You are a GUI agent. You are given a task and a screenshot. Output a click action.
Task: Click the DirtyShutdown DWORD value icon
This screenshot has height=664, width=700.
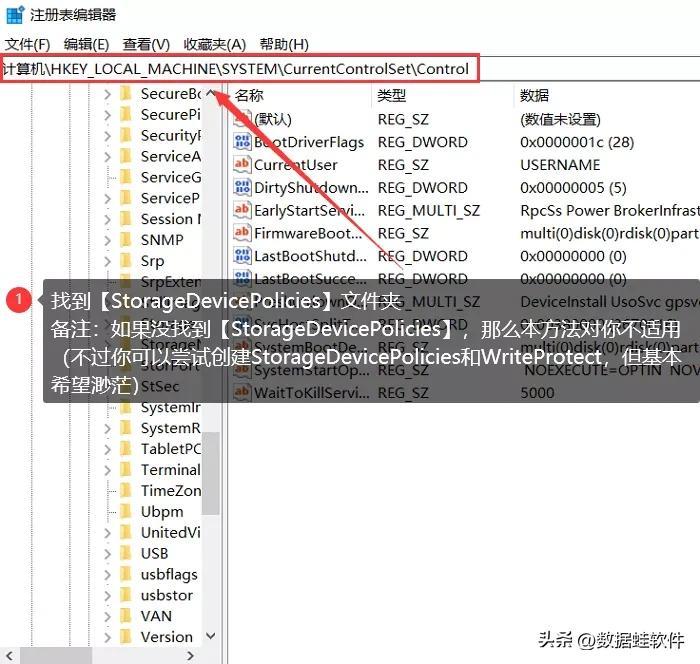click(242, 188)
